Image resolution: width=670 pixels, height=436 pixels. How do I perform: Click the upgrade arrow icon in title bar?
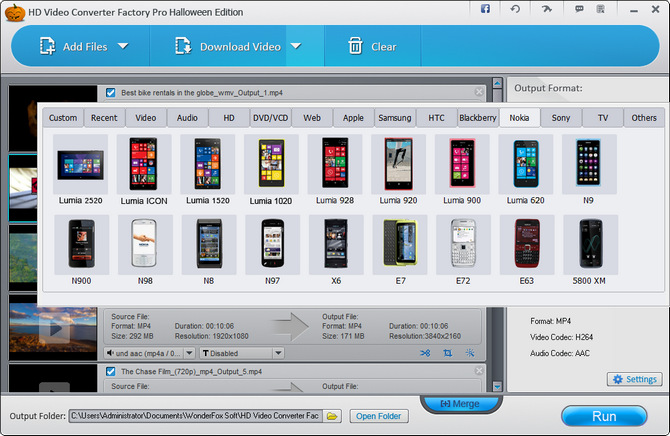point(547,9)
